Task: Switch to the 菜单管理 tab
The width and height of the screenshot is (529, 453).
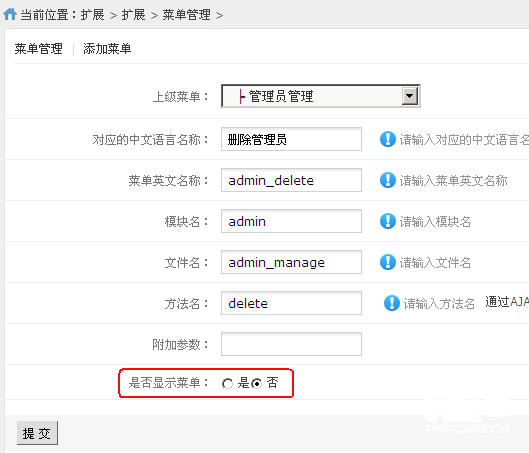Action: click(x=38, y=49)
